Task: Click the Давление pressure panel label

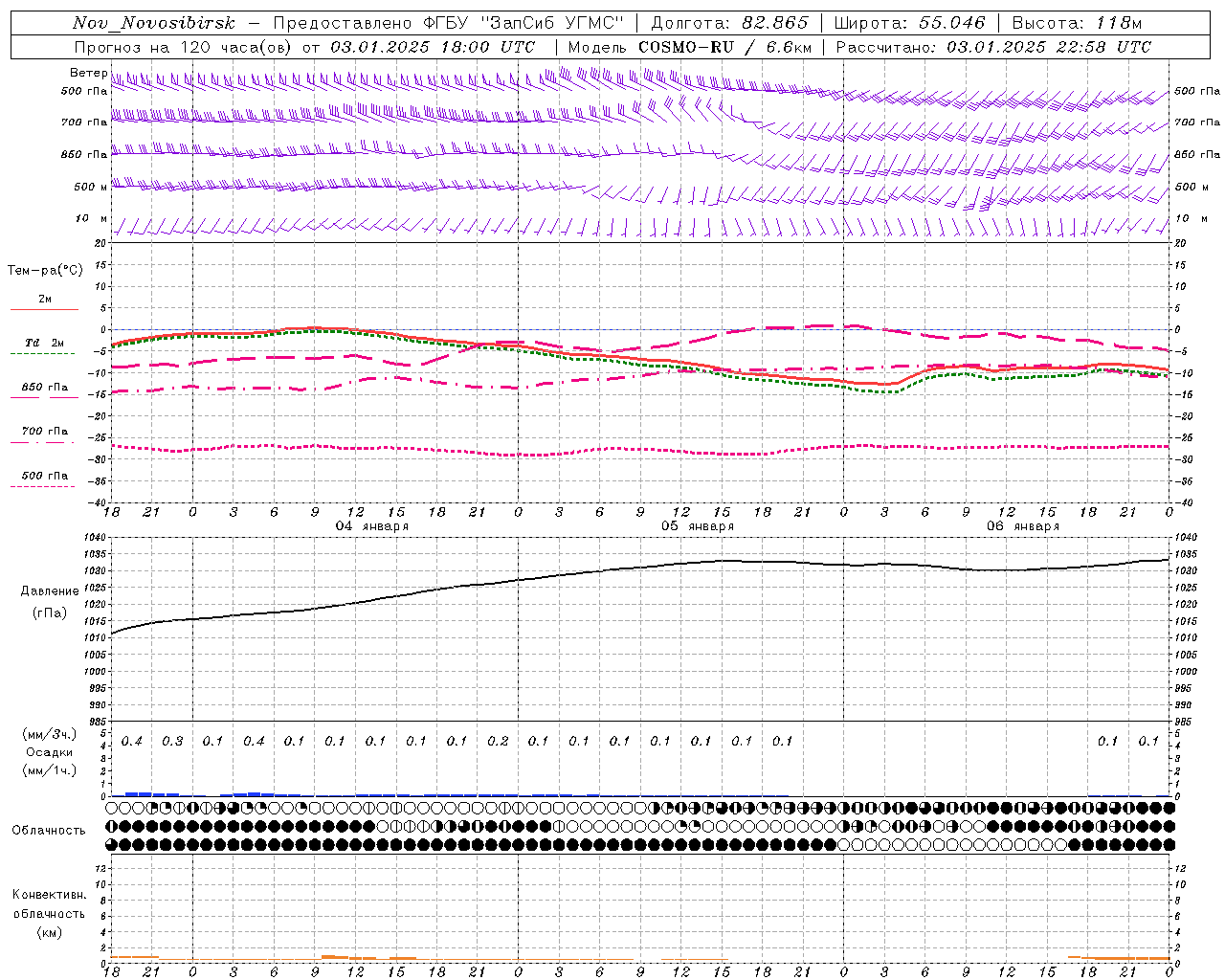Action: pyautogui.click(x=50, y=591)
